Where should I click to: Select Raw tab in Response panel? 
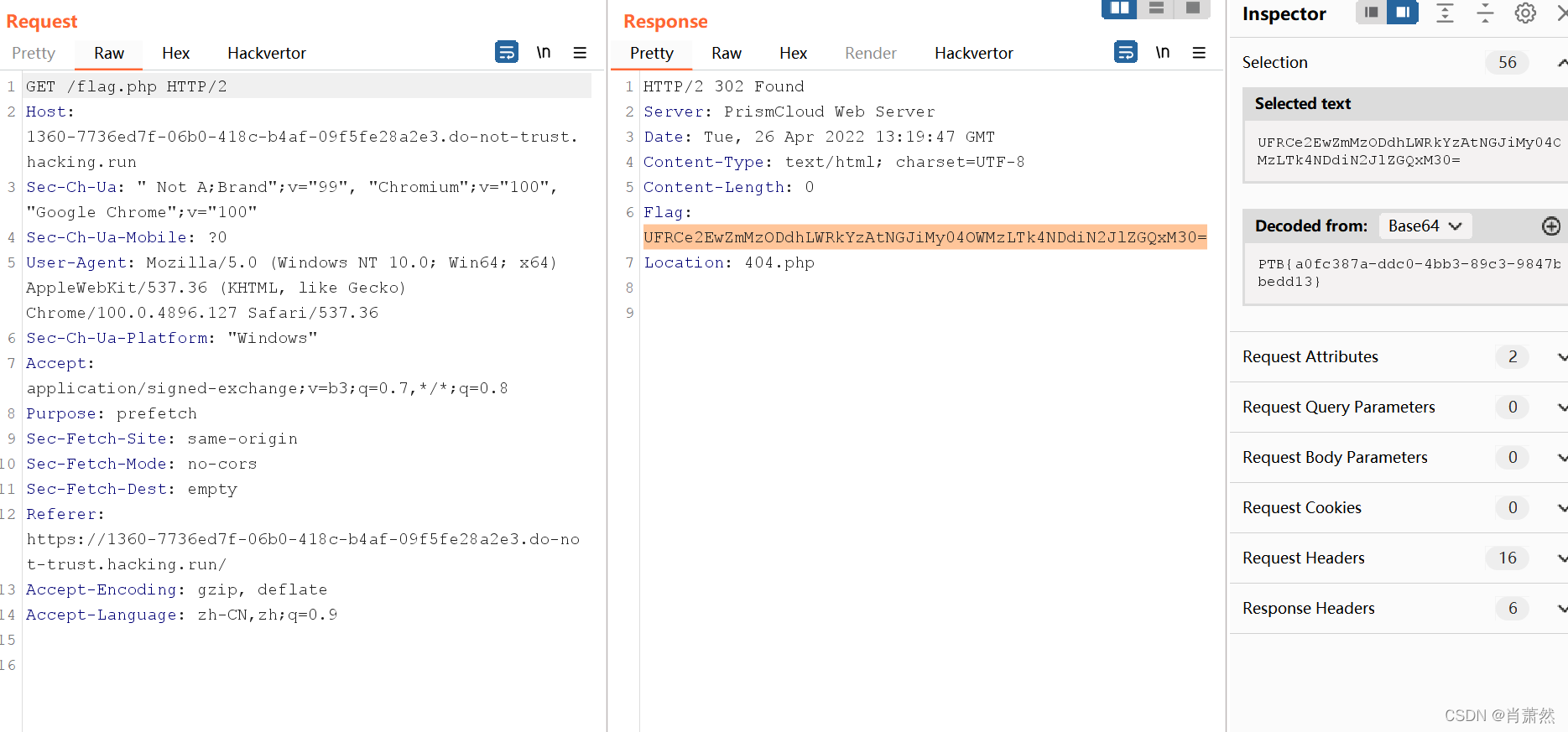point(727,53)
